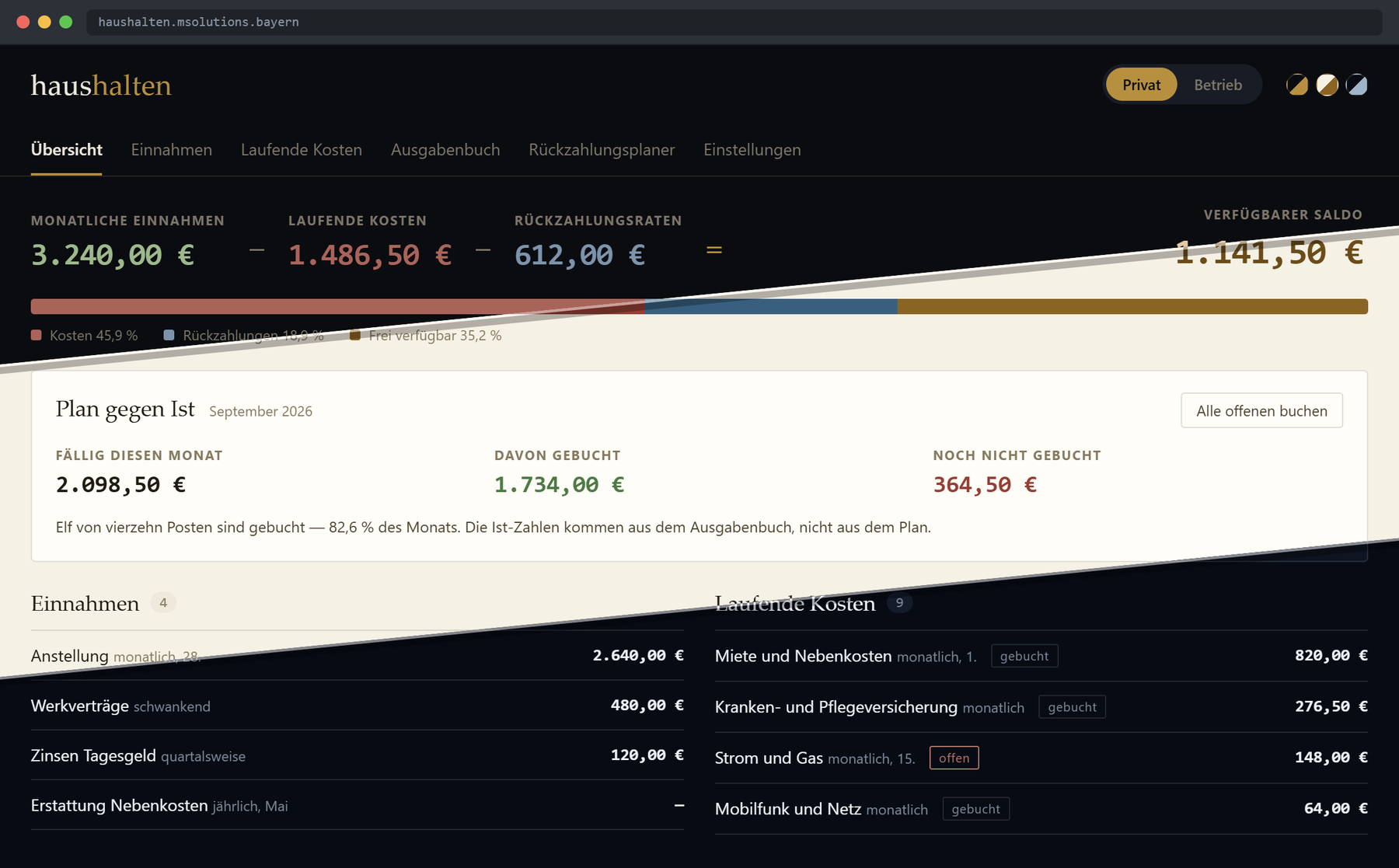Open the Einstellungen tab
Viewport: 1399px width, 868px height.
pos(752,150)
